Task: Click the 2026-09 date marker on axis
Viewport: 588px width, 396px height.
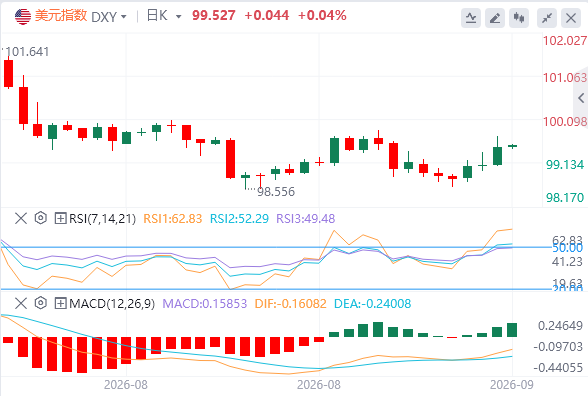Action: [512, 385]
